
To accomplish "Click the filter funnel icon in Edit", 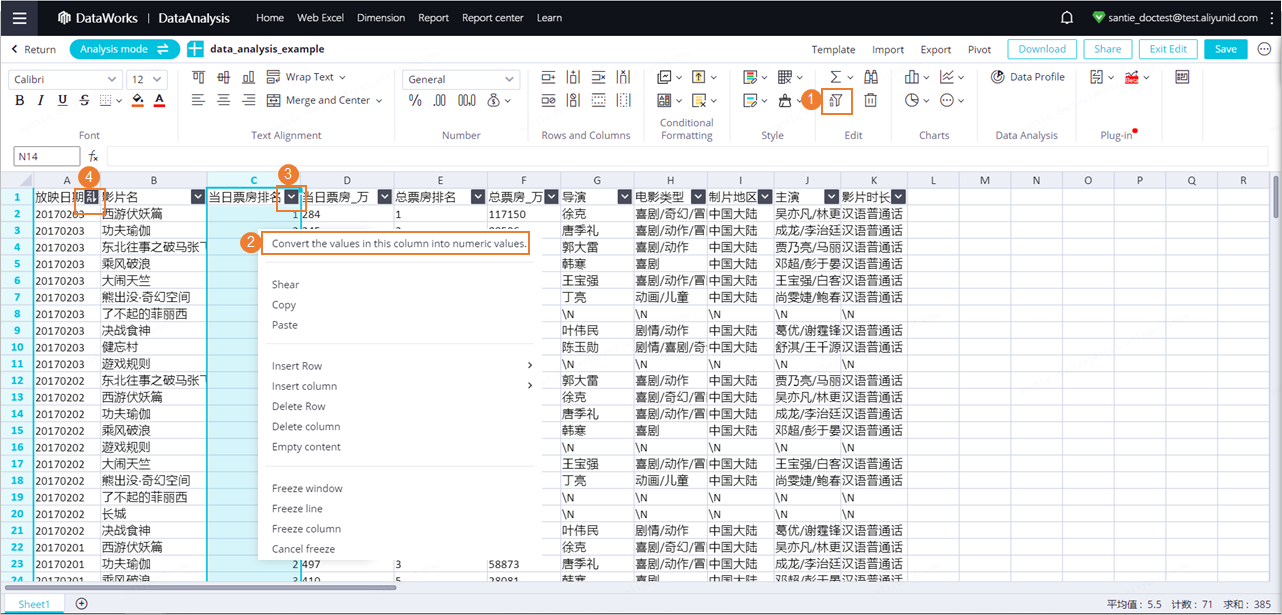I will click(836, 100).
